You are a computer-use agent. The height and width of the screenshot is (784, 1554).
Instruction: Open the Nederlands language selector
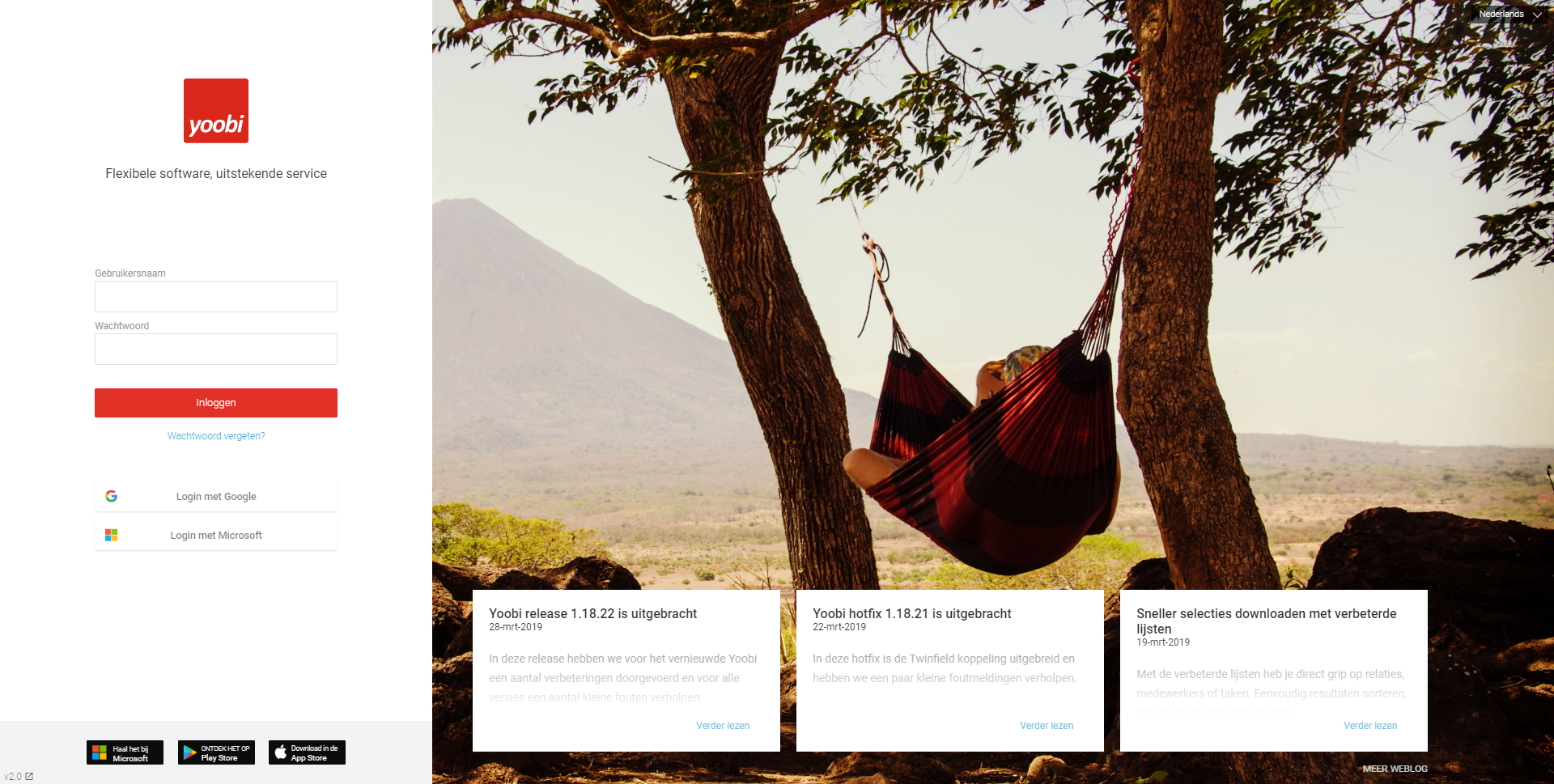tap(1509, 14)
